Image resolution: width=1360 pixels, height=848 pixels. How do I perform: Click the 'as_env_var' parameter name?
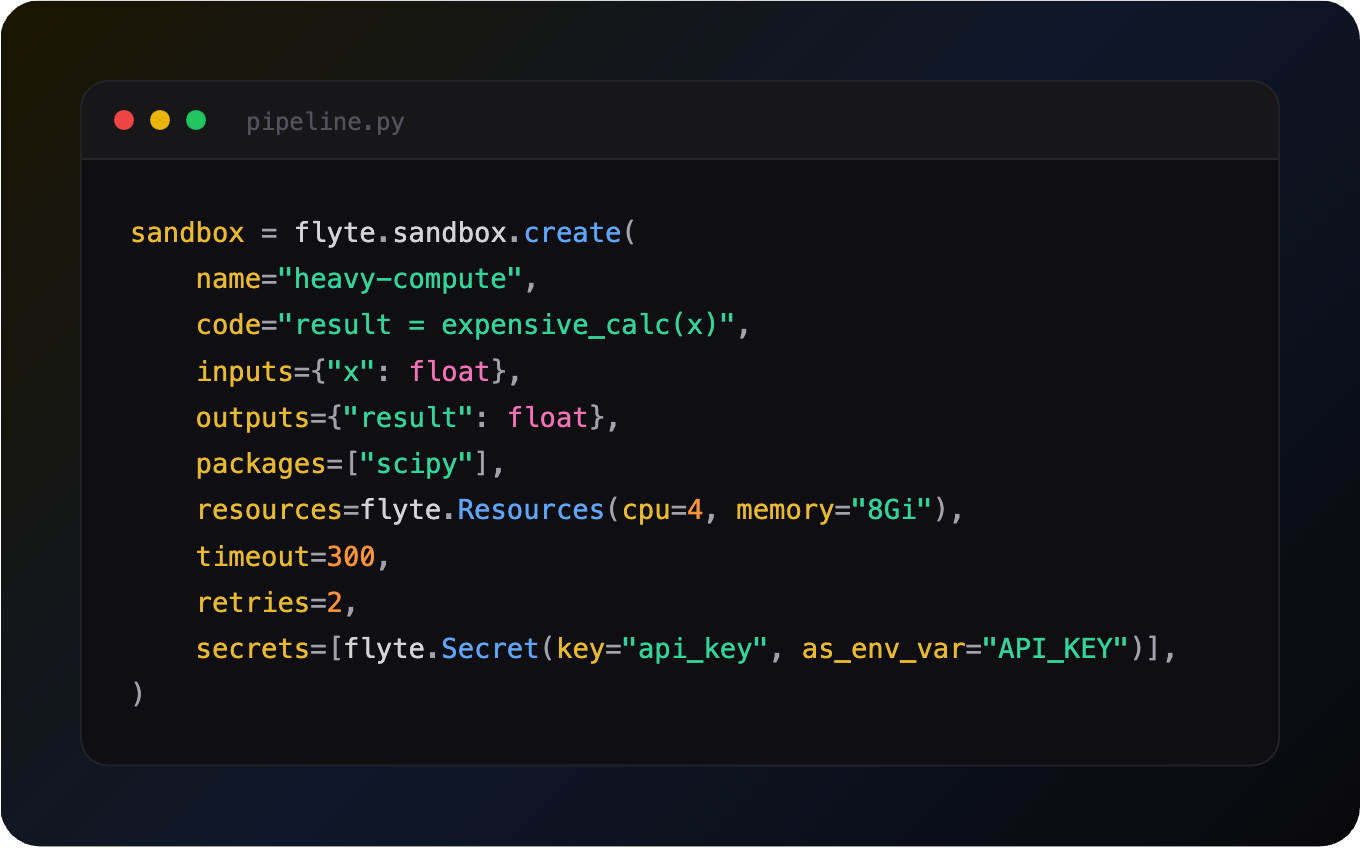point(884,649)
